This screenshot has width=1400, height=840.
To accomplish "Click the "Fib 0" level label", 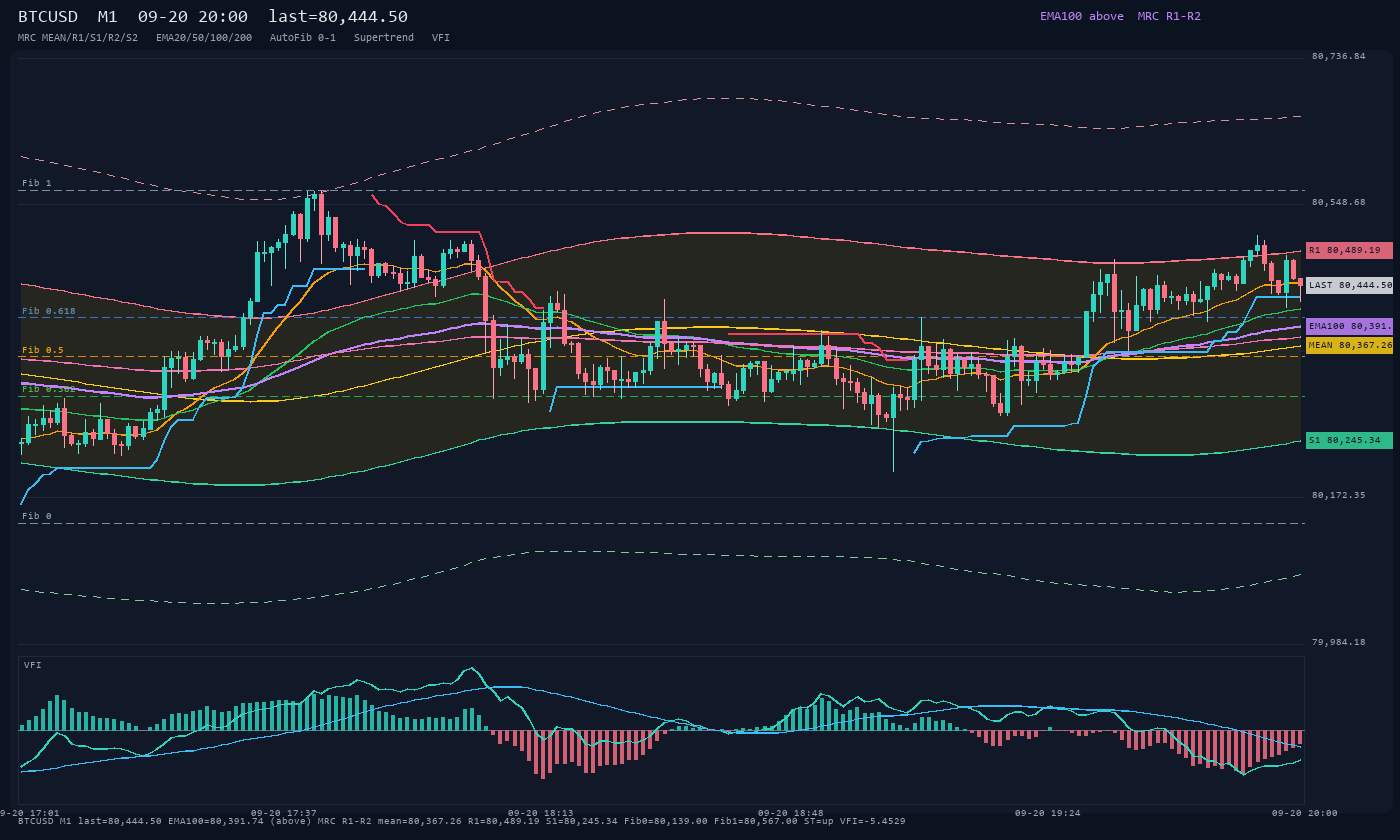I will 37,516.
